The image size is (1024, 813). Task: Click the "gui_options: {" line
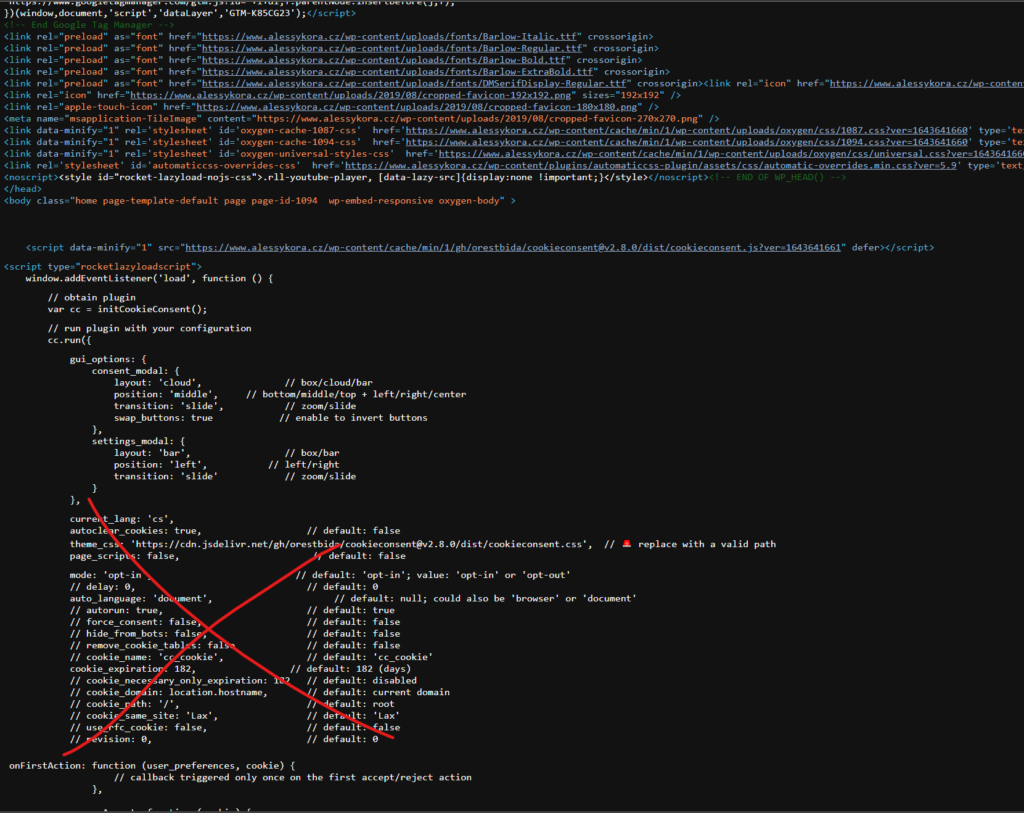pos(108,359)
